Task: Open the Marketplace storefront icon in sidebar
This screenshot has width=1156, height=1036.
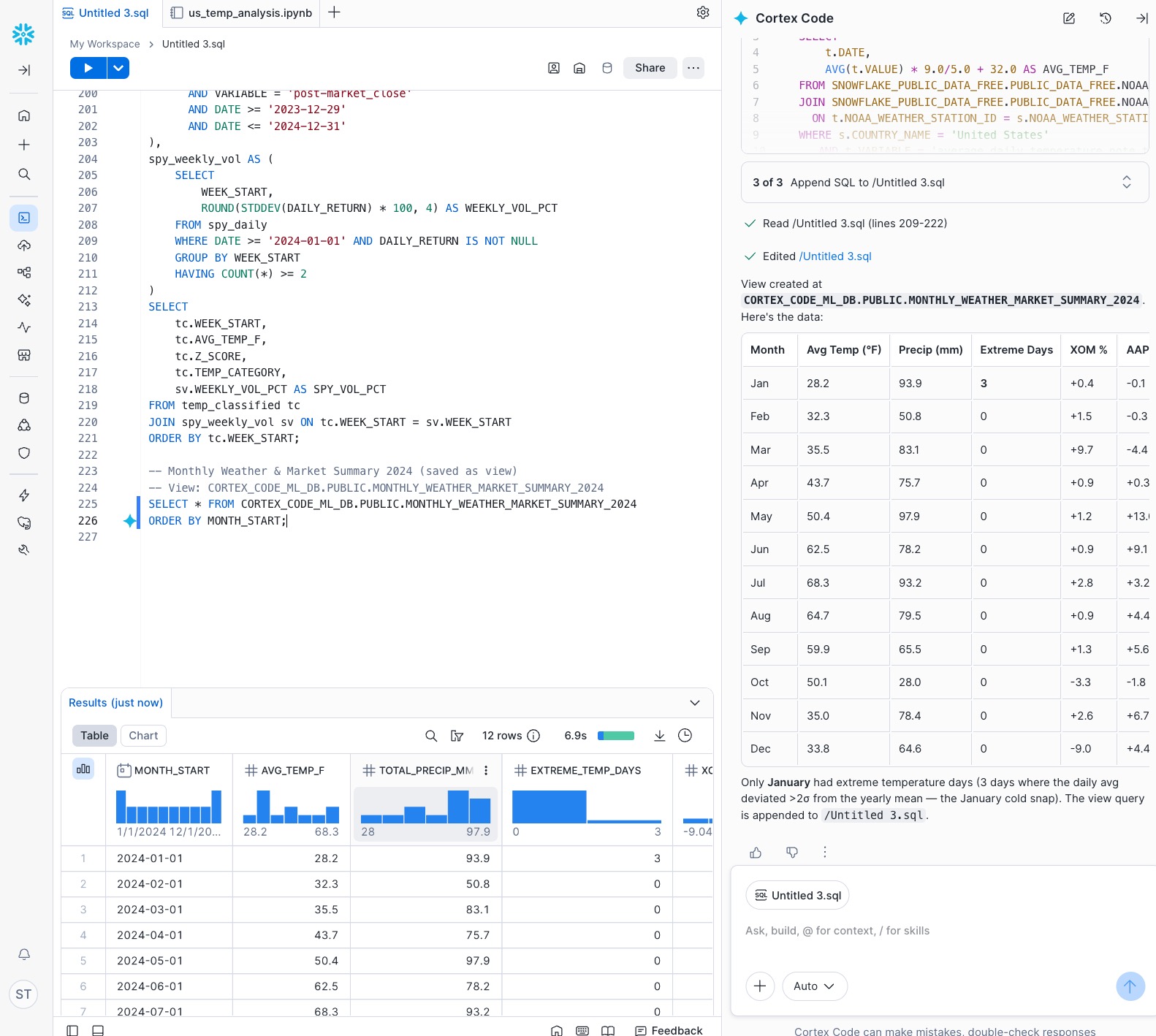Action: [x=24, y=355]
